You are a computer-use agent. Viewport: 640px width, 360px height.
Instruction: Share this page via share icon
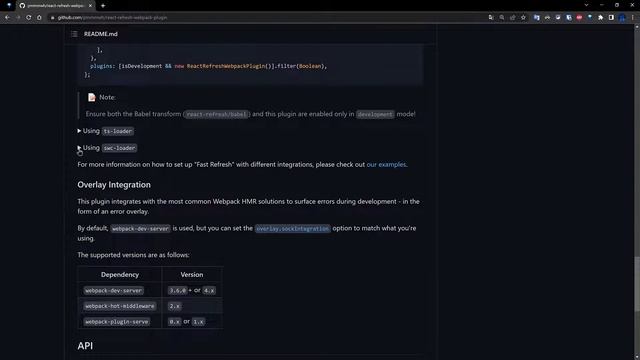pyautogui.click(x=513, y=18)
